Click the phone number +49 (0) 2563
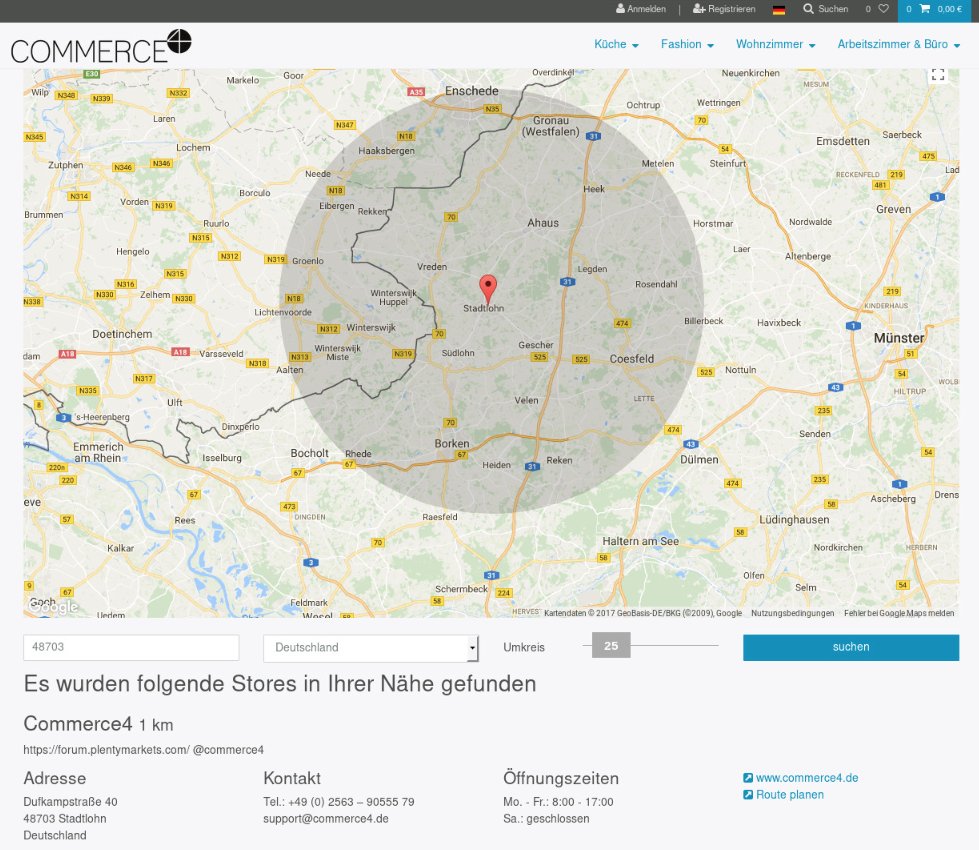979x850 pixels. [352, 801]
